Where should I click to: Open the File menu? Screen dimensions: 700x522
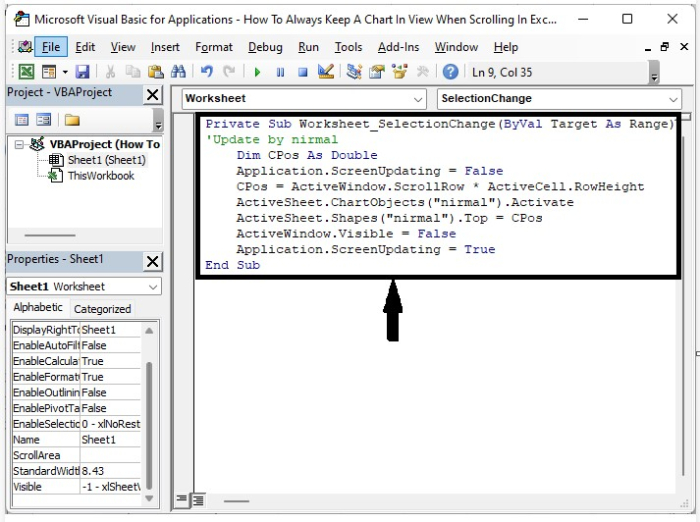point(51,47)
